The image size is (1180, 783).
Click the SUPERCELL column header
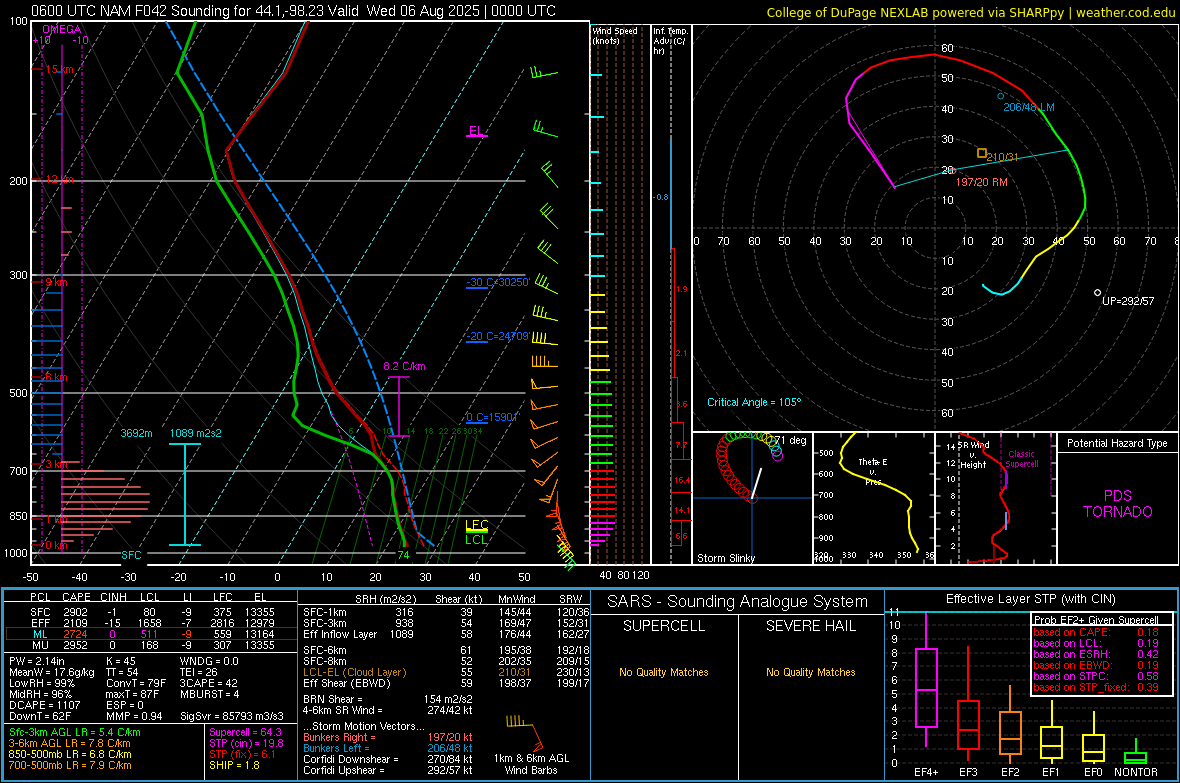(664, 626)
